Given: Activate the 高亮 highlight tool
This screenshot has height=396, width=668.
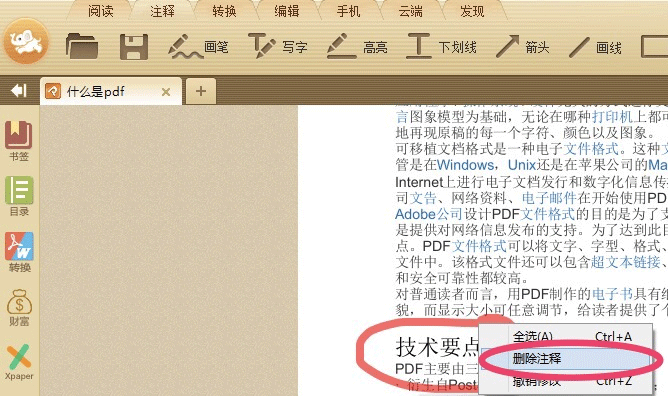Looking at the screenshot, I should click(357, 46).
